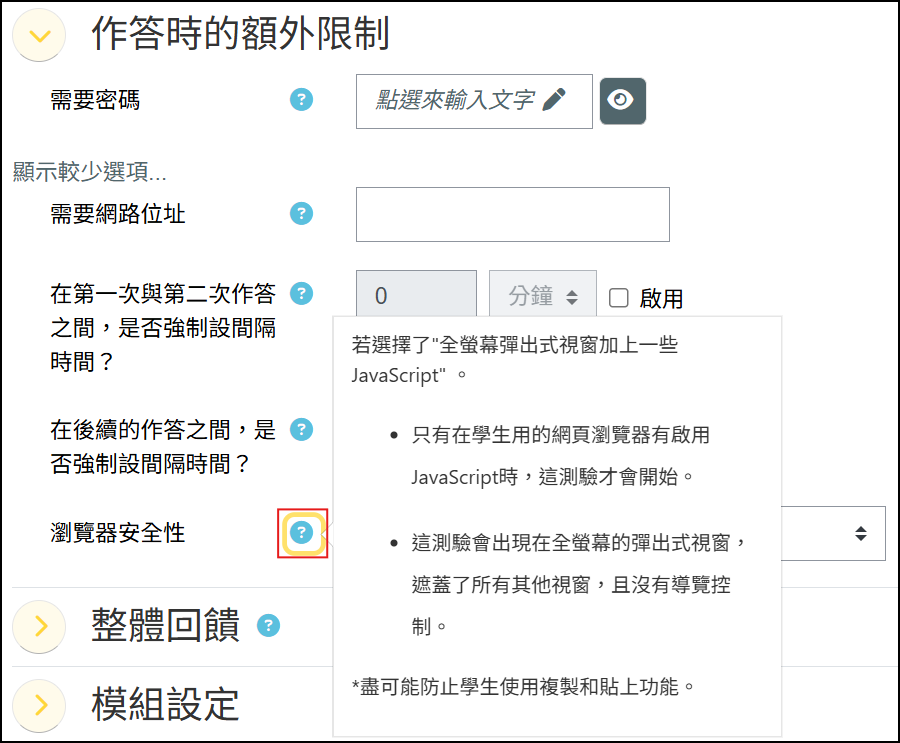The image size is (900, 743).
Task: Click help icon next to 整體回饋 heading
Action: click(x=269, y=625)
